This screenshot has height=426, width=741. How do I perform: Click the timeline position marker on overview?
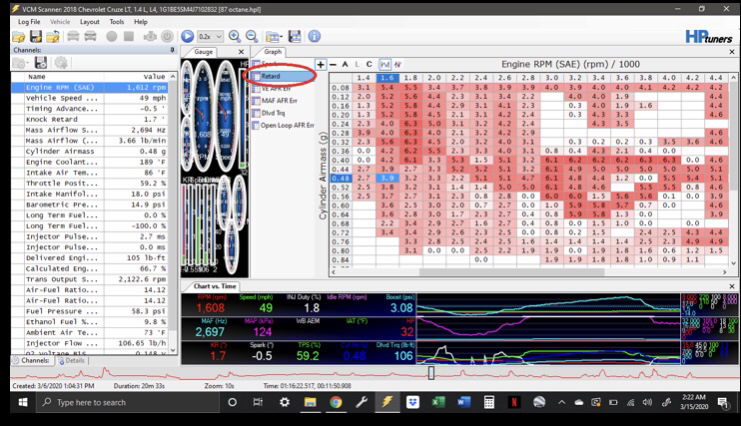pos(431,373)
